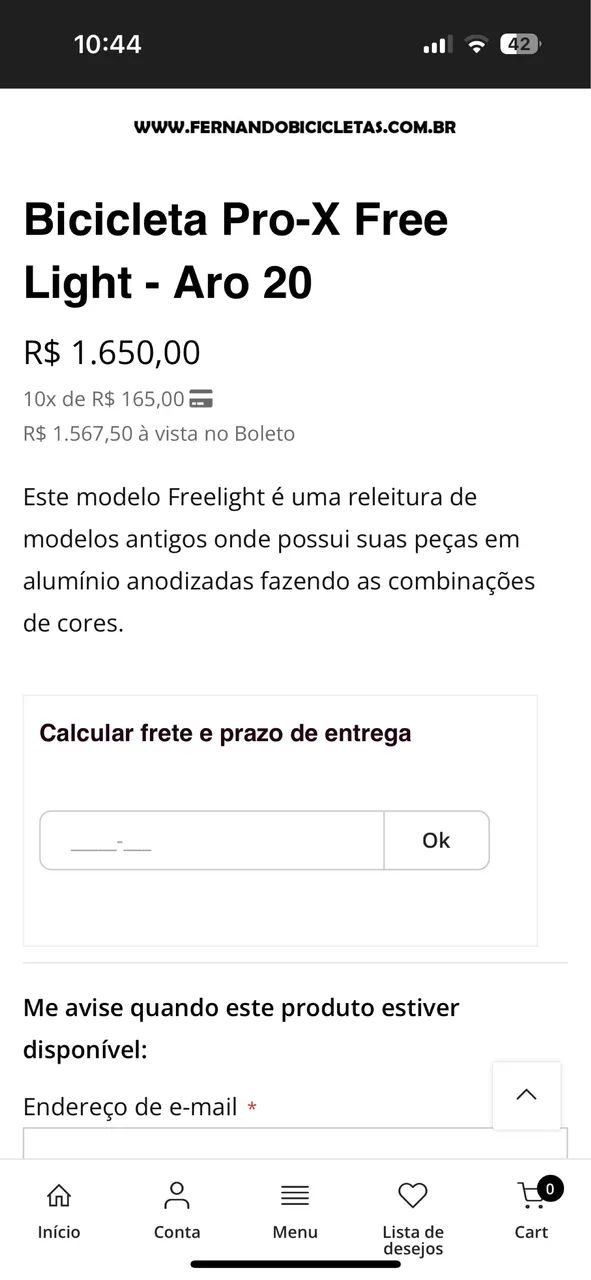
Task: Focus the CEP postal code field
Action: [x=212, y=840]
